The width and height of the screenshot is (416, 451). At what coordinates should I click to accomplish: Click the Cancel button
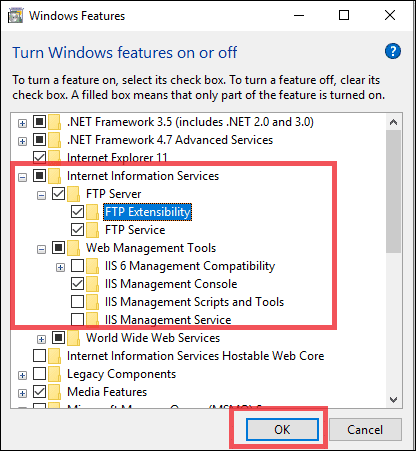365,430
